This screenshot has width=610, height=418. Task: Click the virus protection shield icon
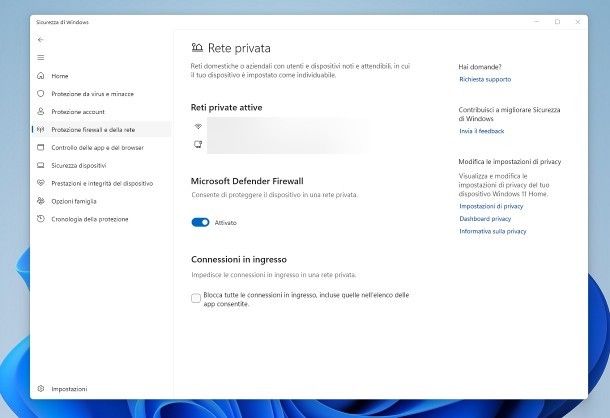(40, 93)
